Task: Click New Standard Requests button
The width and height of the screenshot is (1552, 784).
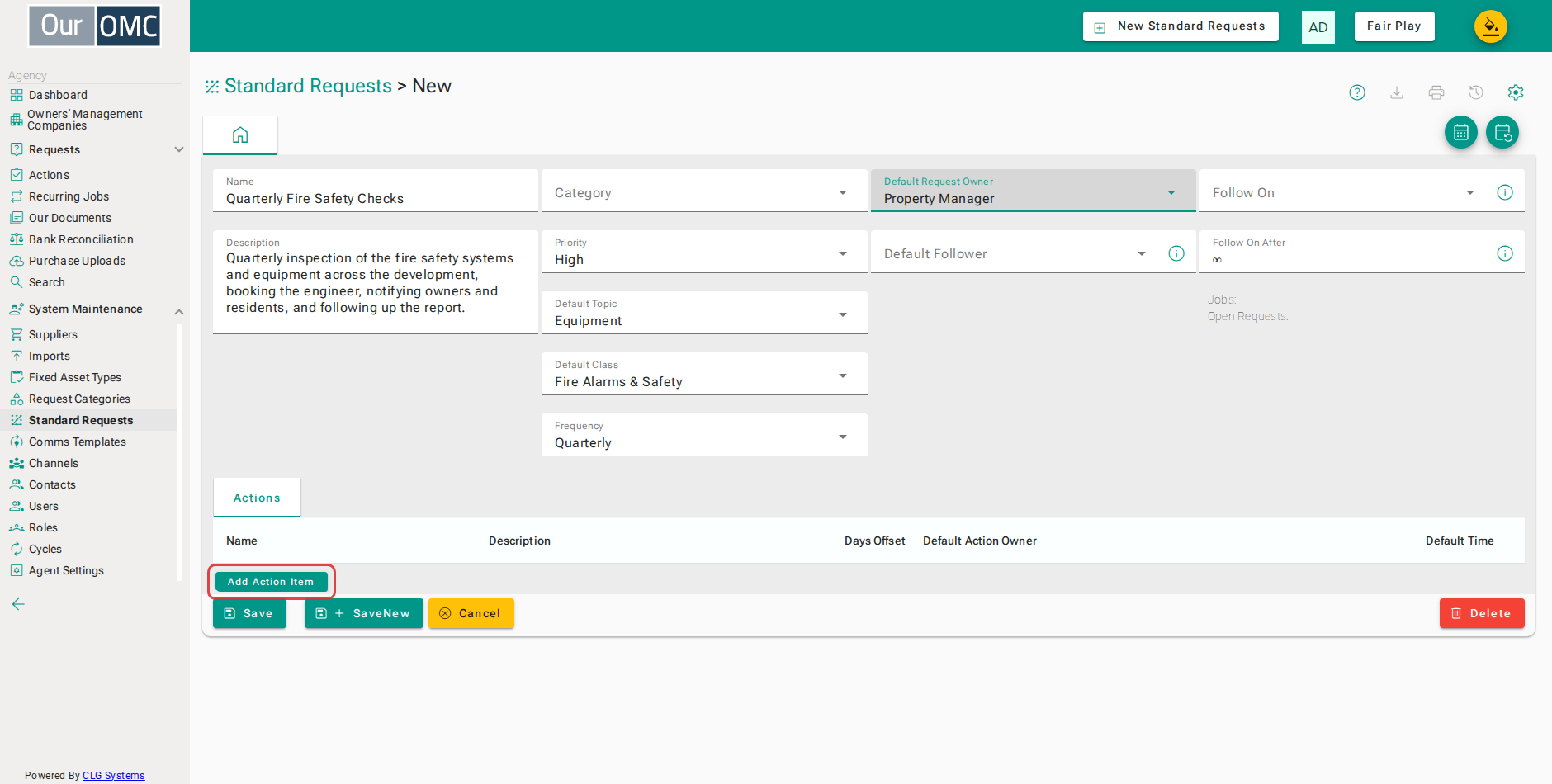Action: coord(1181,26)
